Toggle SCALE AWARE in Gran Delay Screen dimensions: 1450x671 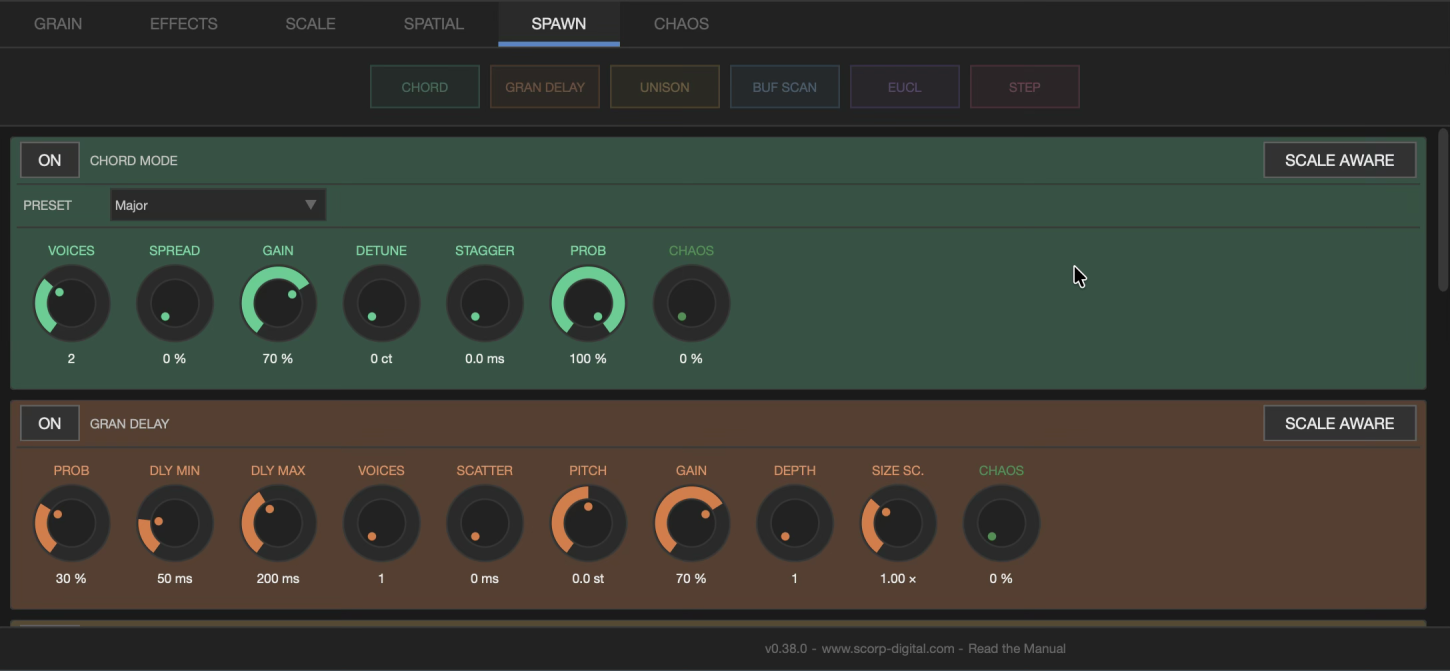(x=1339, y=423)
